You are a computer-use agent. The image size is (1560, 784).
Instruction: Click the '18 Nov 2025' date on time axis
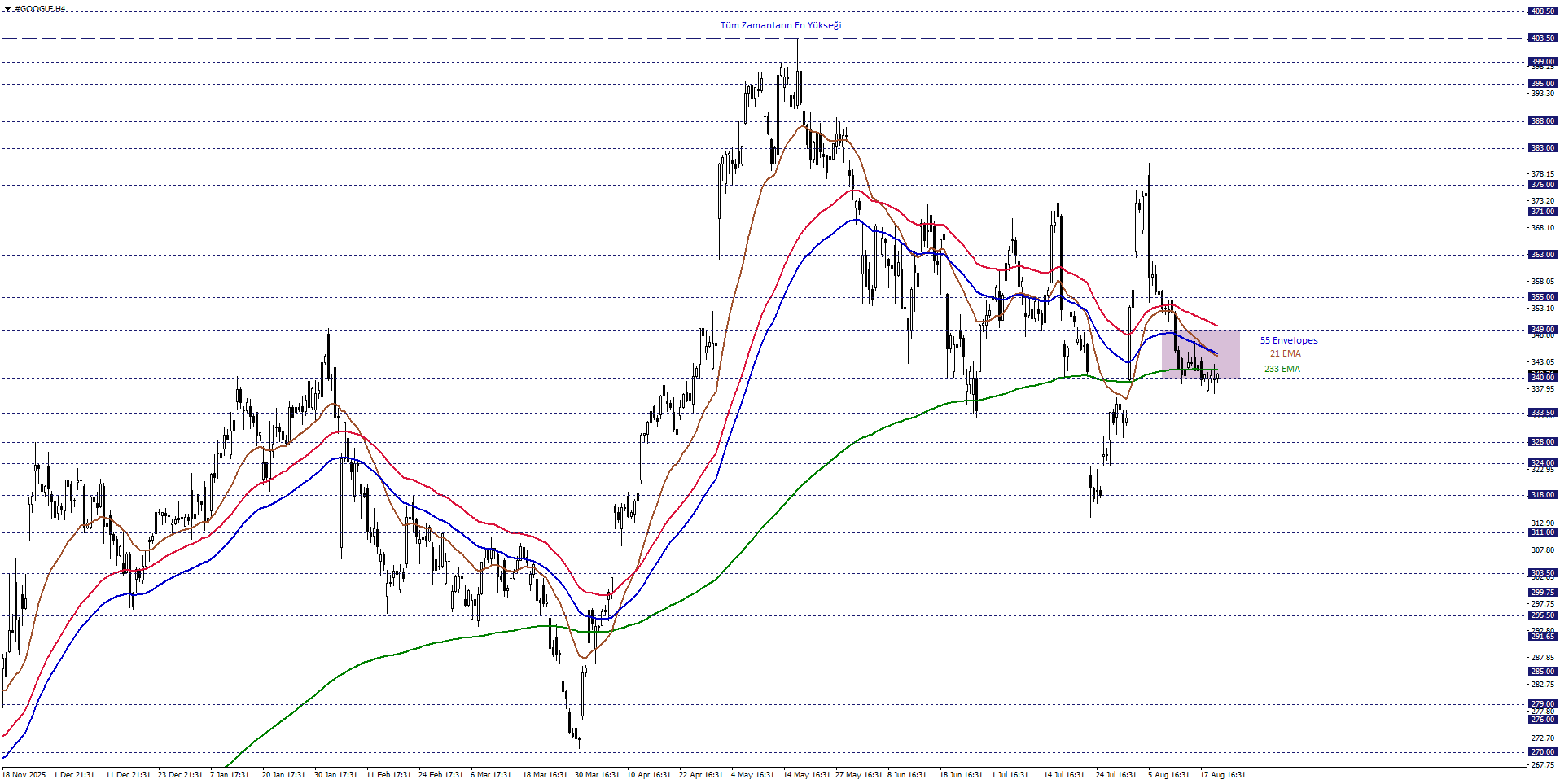(24, 775)
